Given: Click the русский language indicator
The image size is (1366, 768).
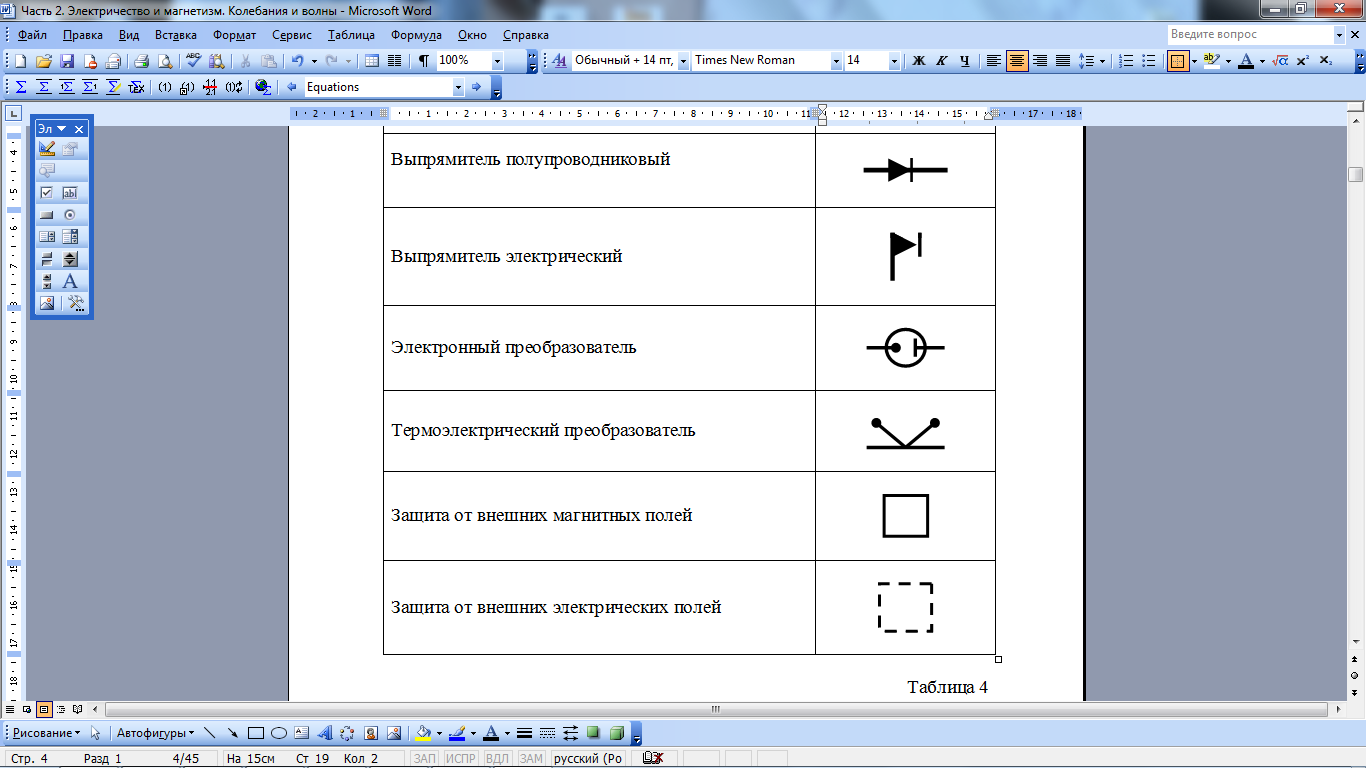Looking at the screenshot, I should tap(588, 758).
